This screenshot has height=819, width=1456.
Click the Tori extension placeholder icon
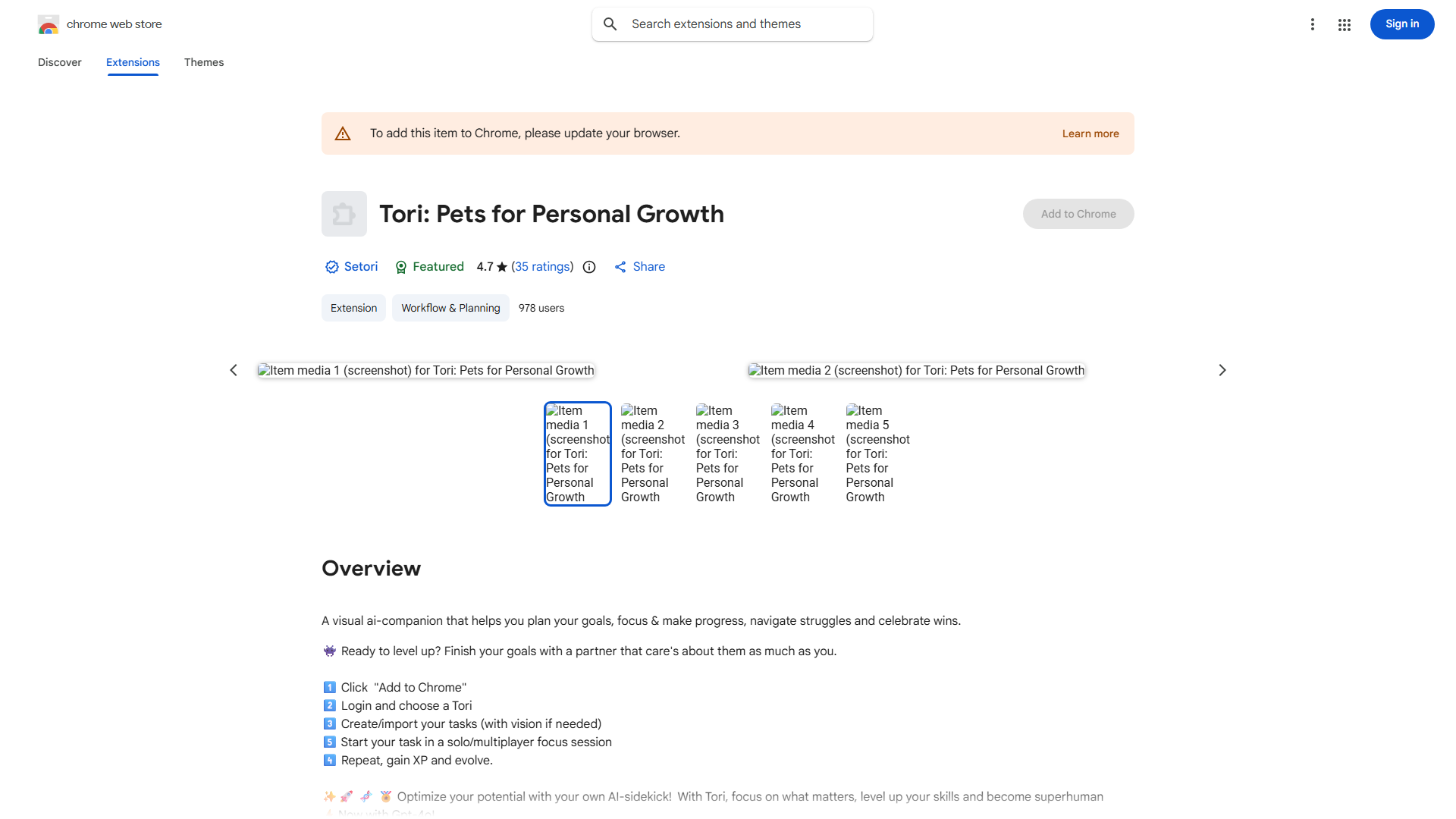[x=344, y=214]
